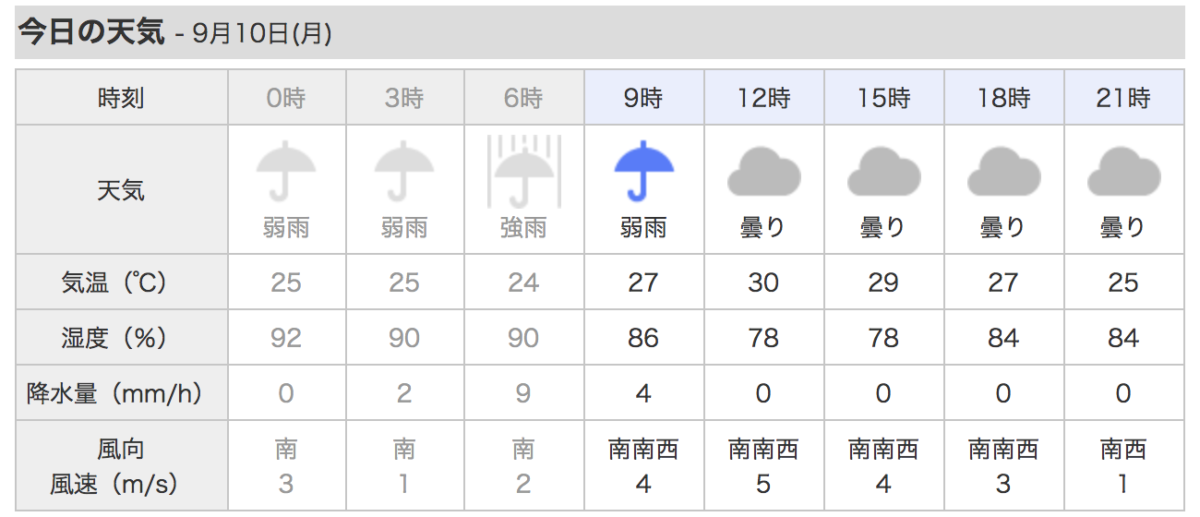
Task: Click the 12時 column header
Action: [x=763, y=98]
